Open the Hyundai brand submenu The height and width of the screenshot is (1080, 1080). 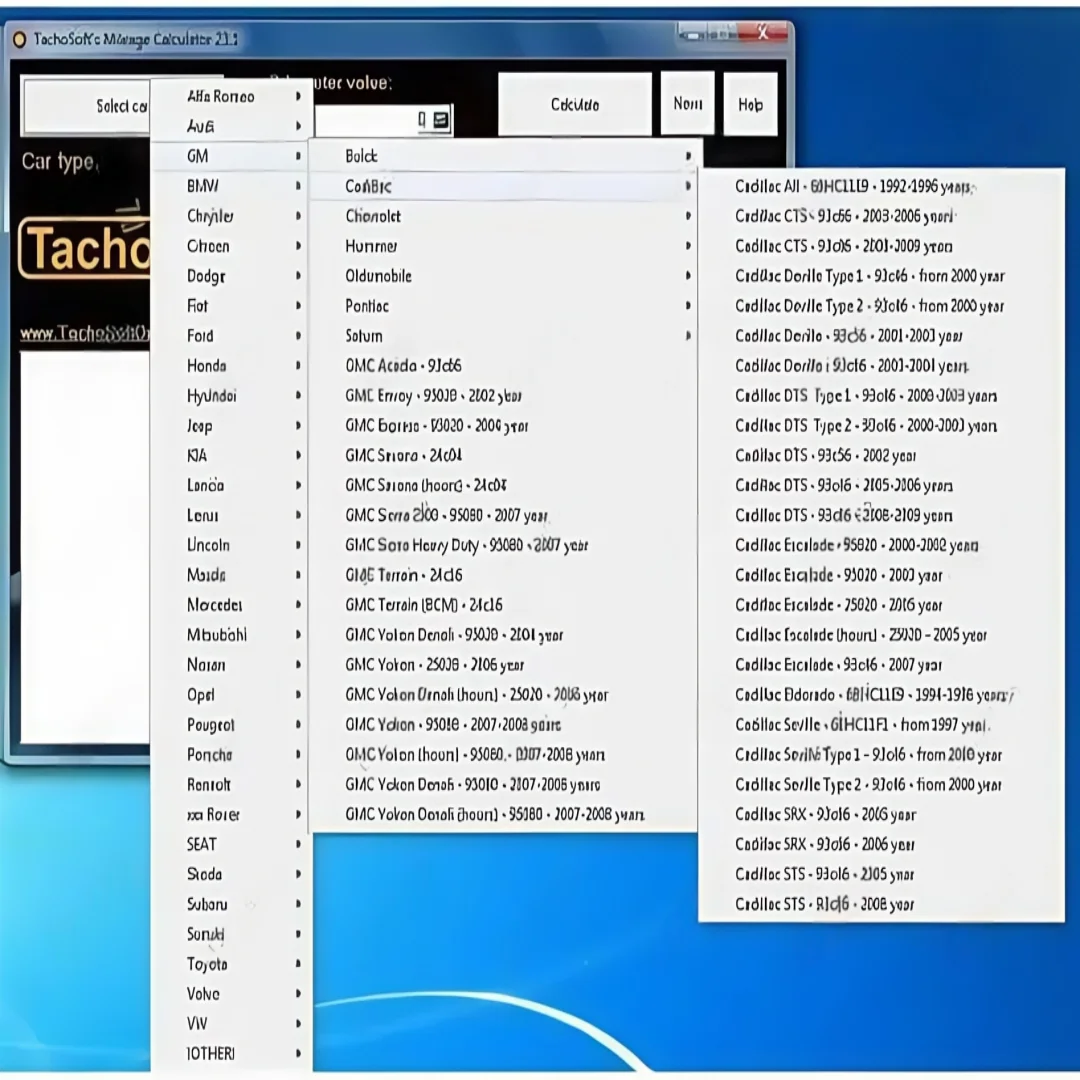tap(231, 396)
